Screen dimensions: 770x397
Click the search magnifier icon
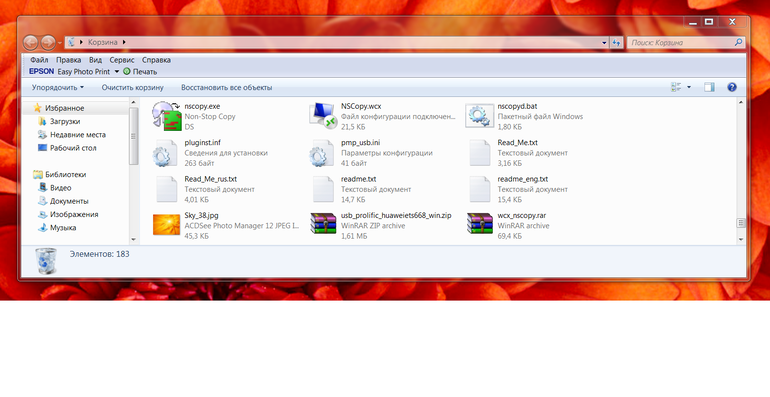tap(738, 43)
